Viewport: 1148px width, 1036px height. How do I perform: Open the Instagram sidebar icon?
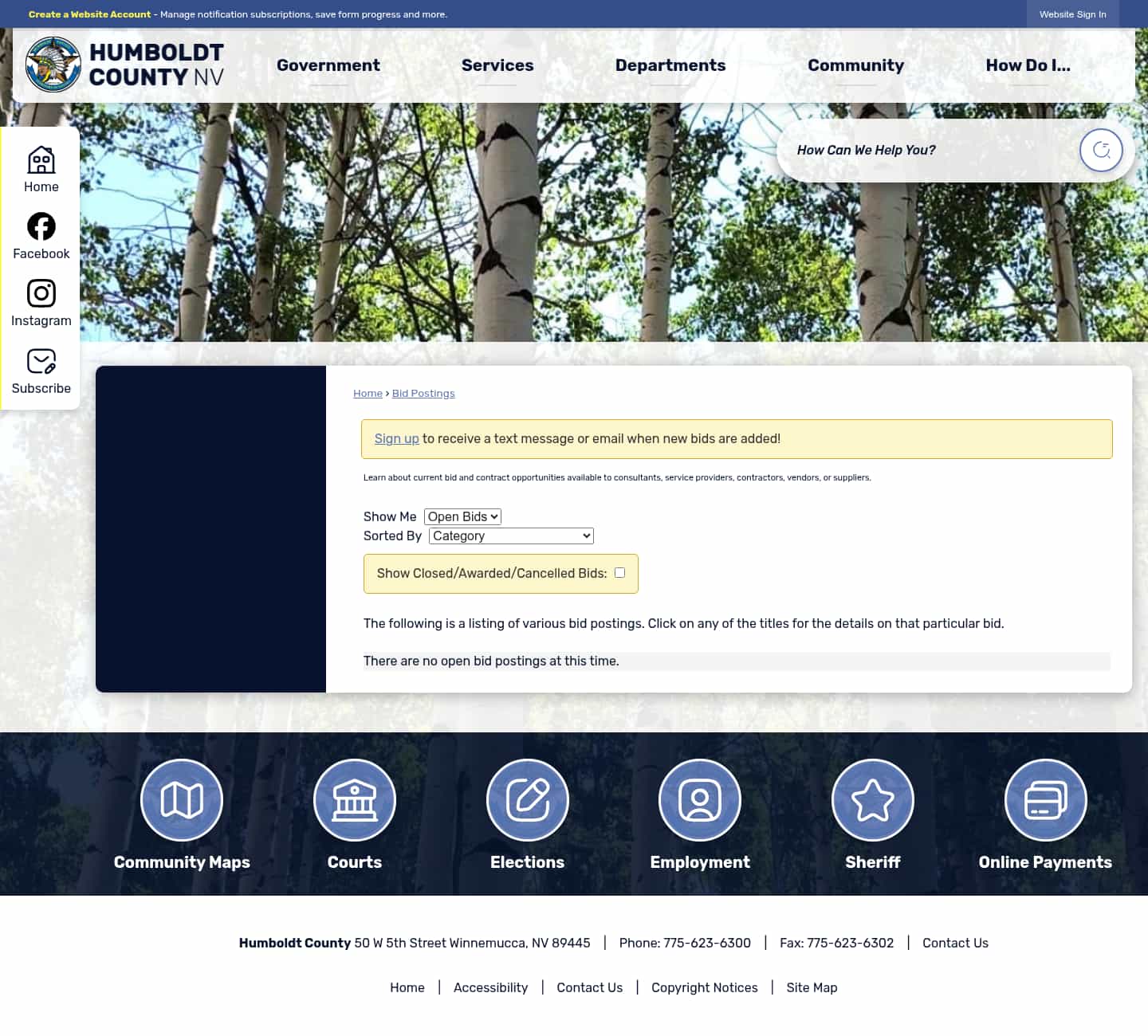coord(41,293)
